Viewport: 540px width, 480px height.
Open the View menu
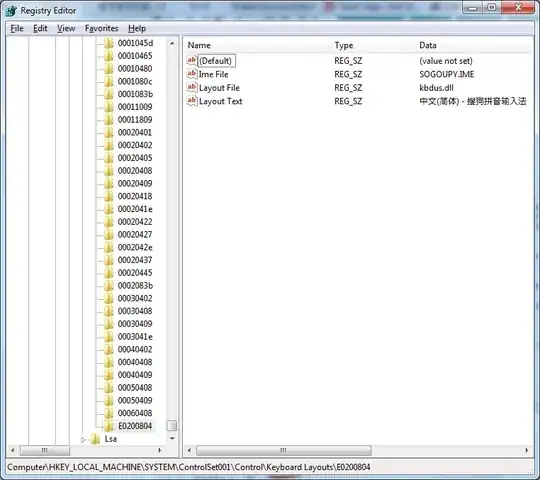(66, 28)
